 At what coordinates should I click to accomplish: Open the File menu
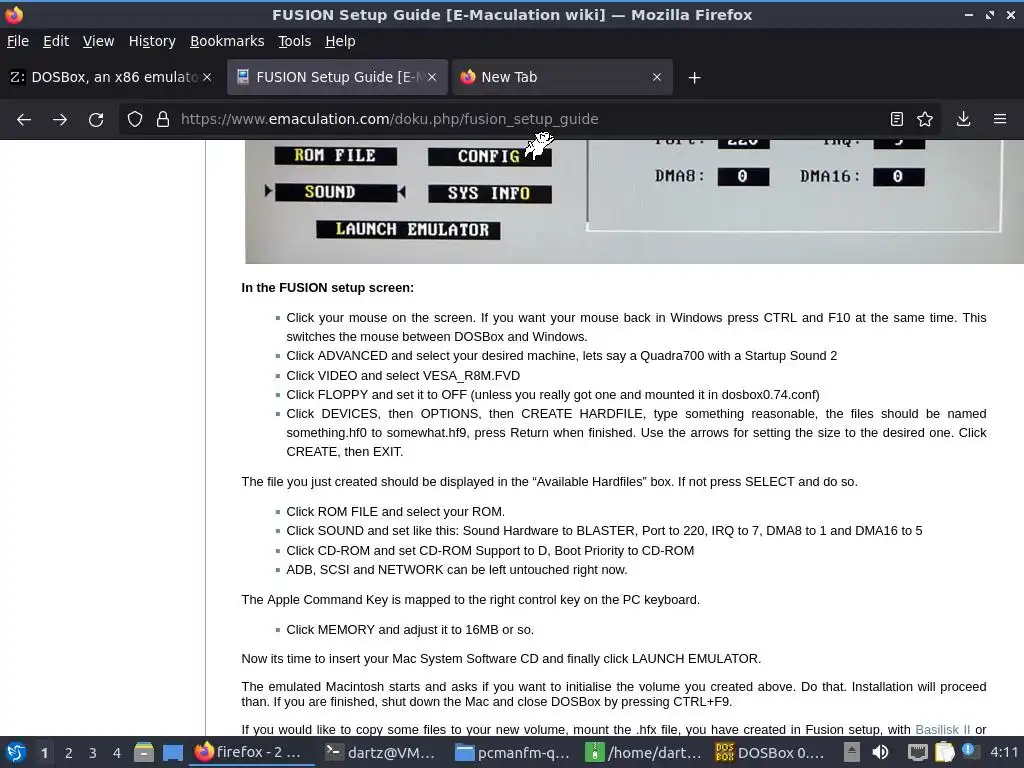[18, 41]
